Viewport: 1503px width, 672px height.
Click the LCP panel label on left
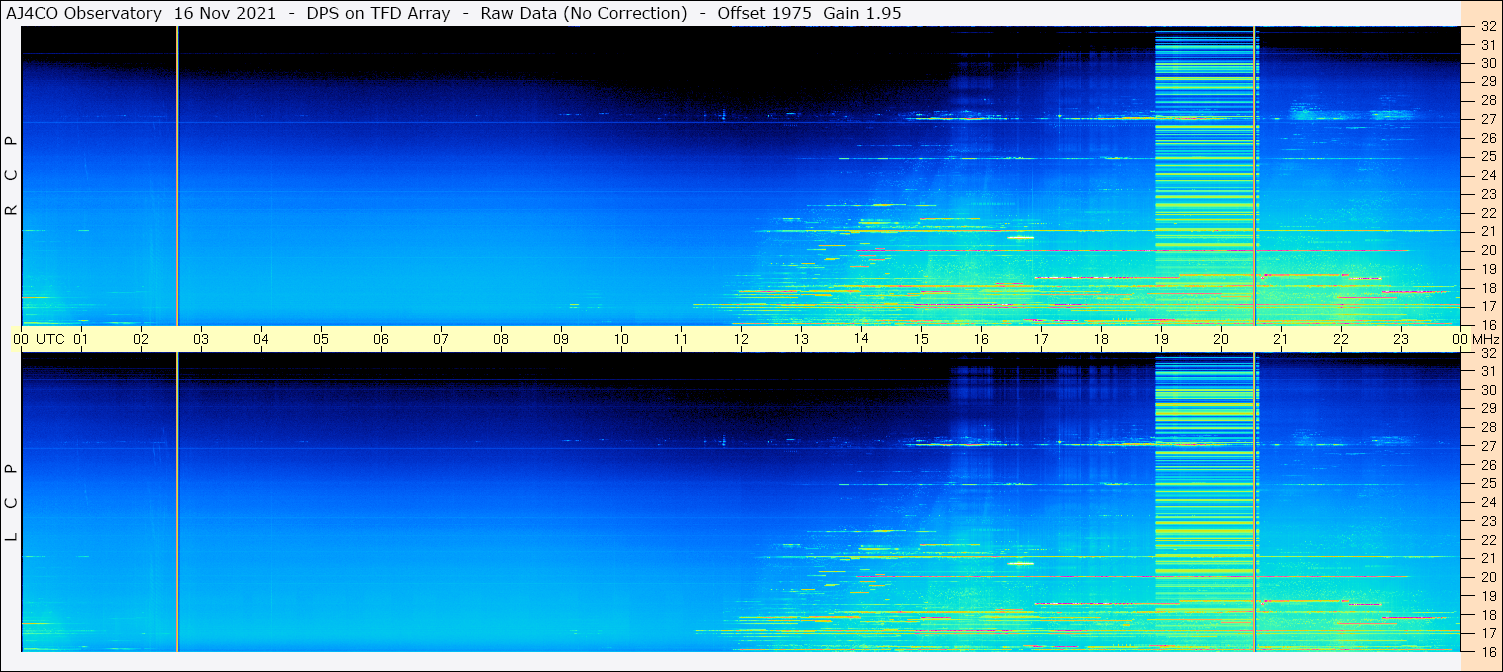[11, 502]
